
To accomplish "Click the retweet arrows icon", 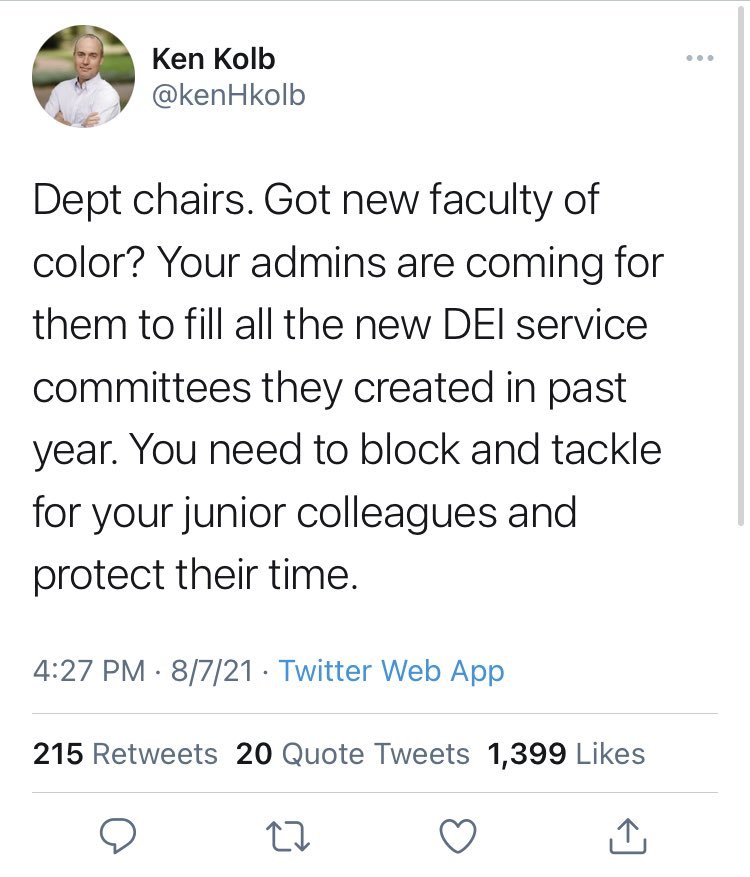I will (x=290, y=834).
